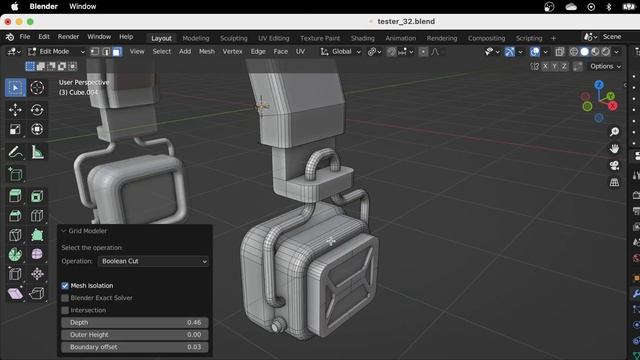Open the editor type dropdown

point(14,52)
